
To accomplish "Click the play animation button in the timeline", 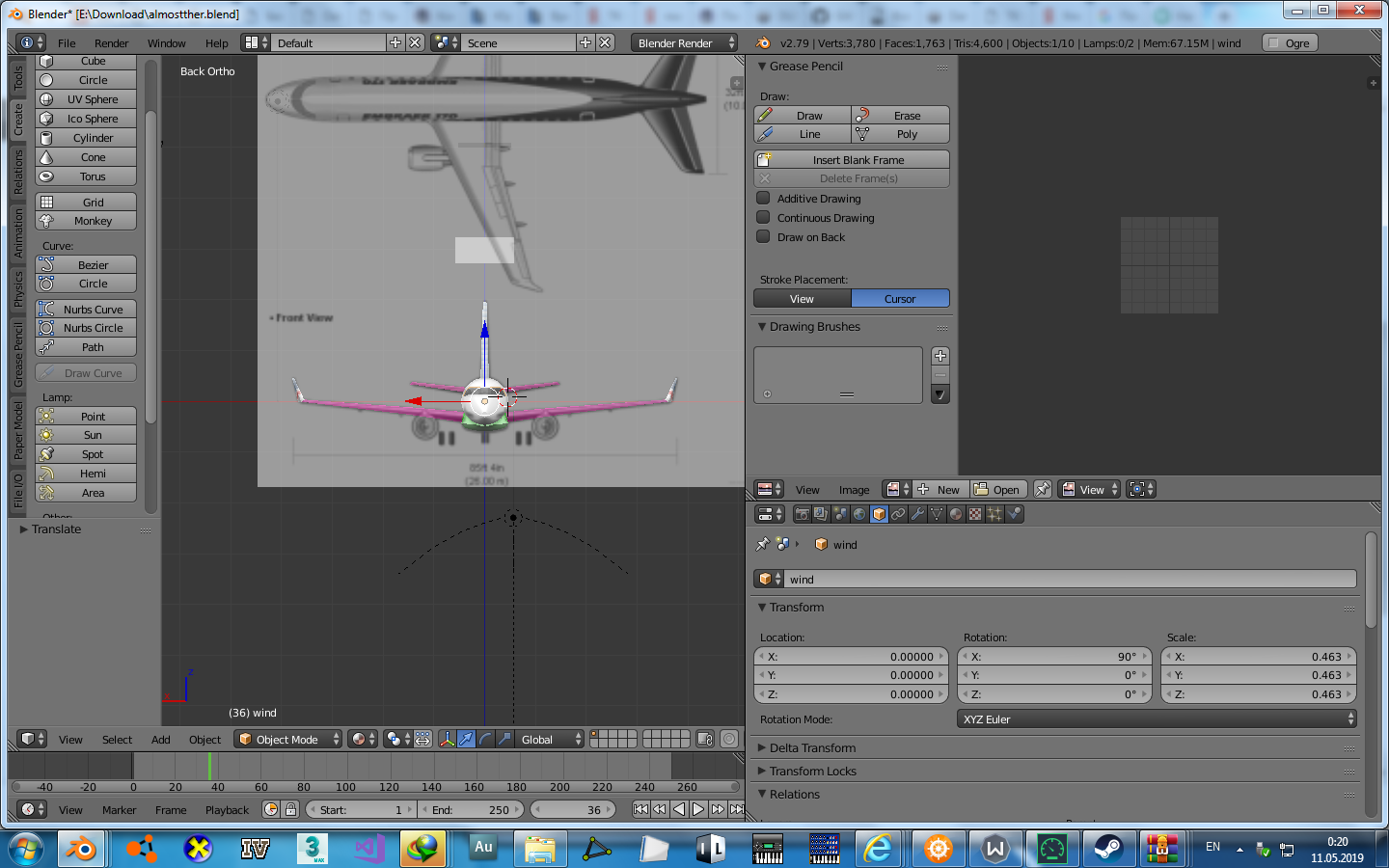I will click(698, 810).
